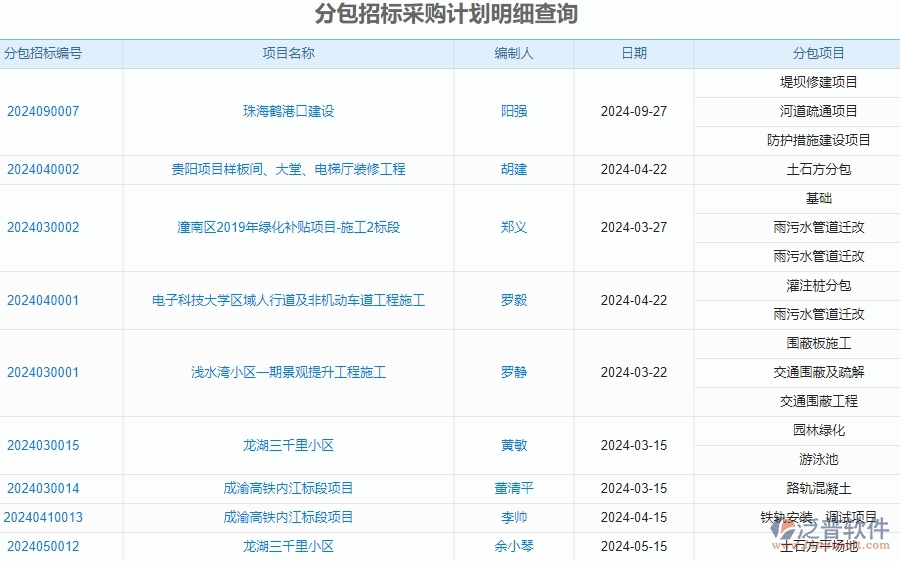Click 成渝高铁内江标段项目 in 李帅's row
Screen dimensions: 900x561
click(288, 517)
